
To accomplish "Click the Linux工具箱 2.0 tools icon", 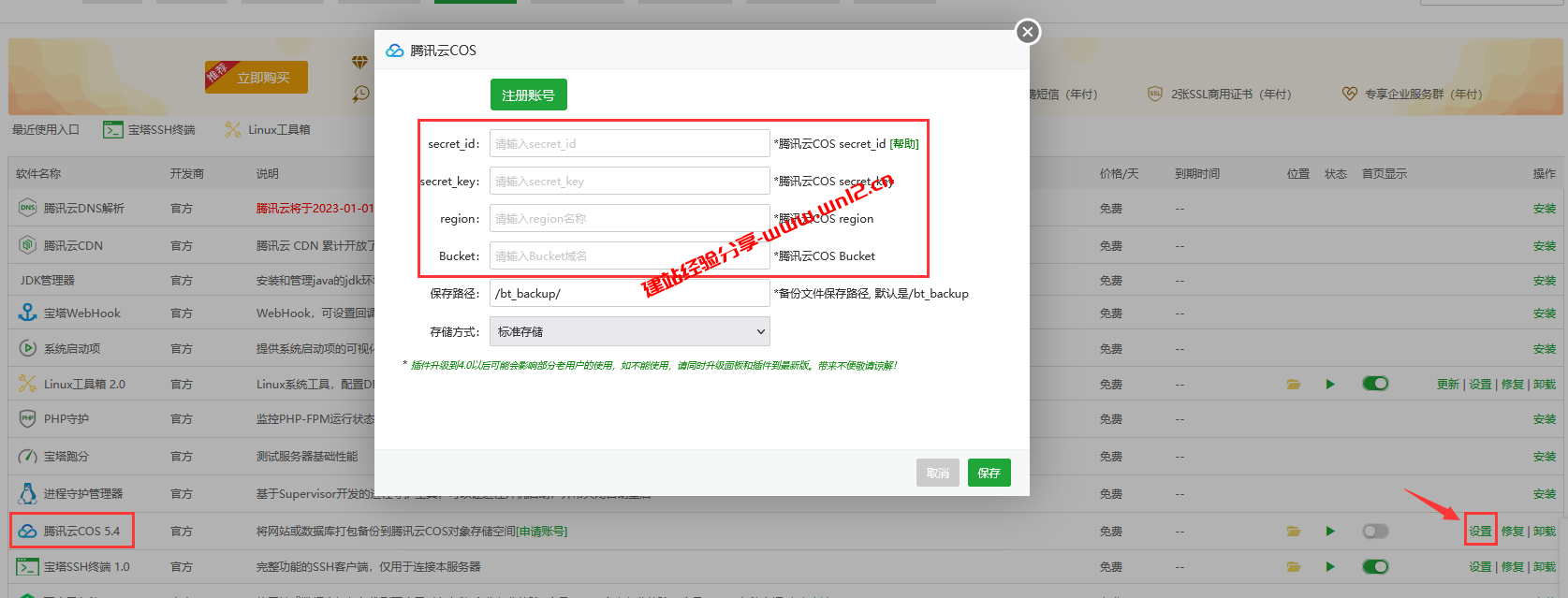I will point(27,384).
